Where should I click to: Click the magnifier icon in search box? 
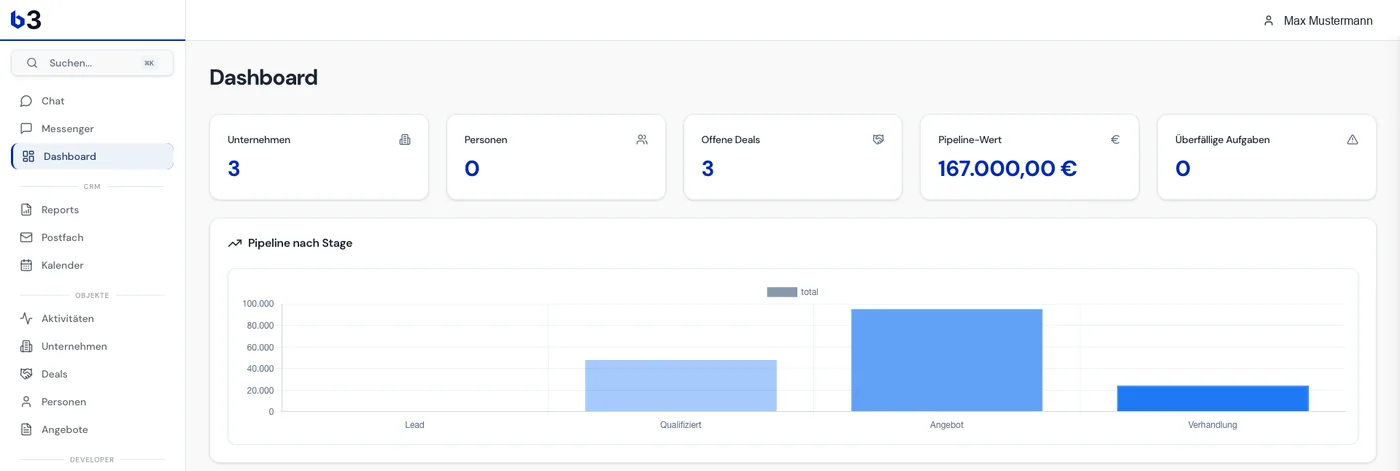(x=32, y=63)
